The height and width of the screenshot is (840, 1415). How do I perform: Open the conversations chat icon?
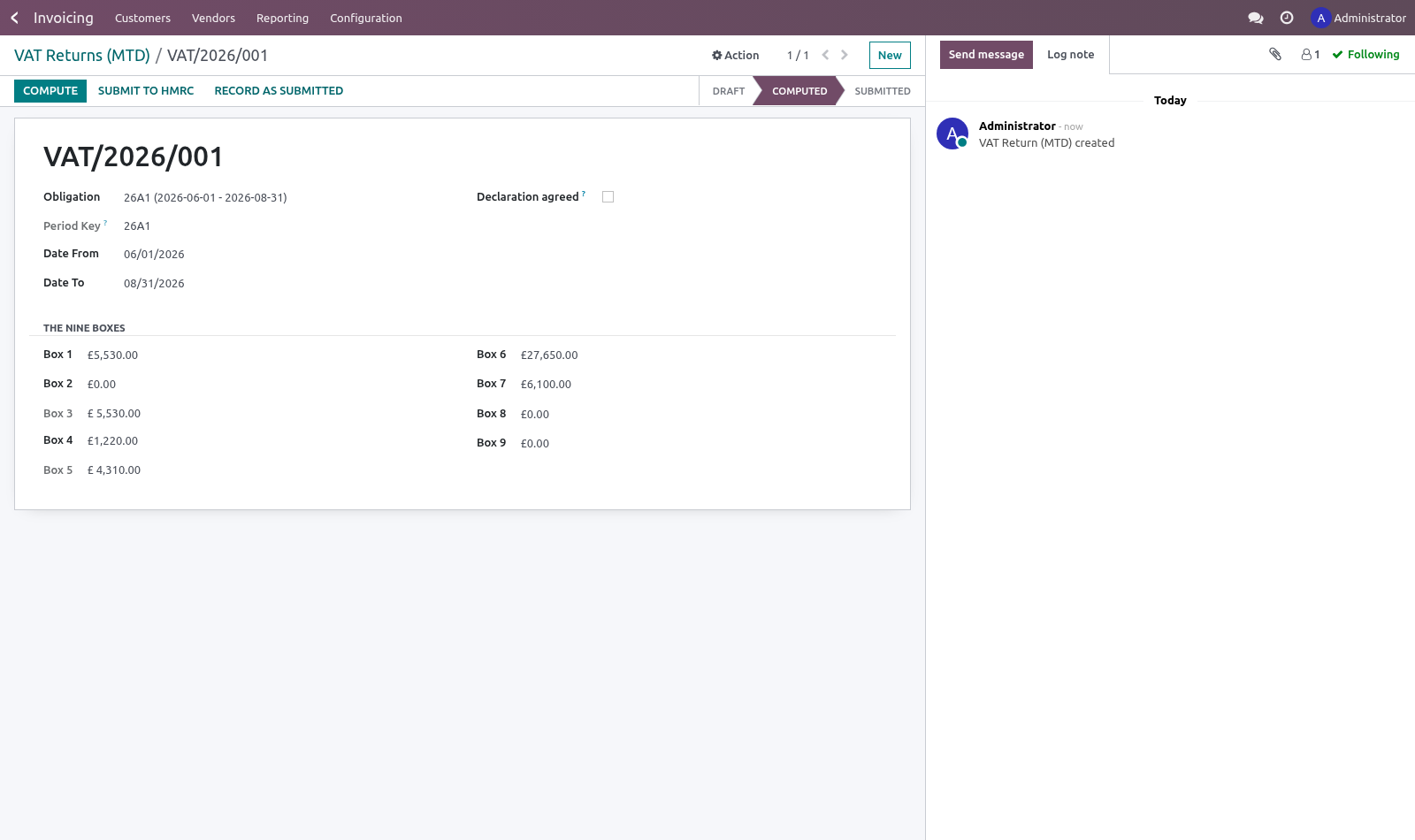[1255, 18]
